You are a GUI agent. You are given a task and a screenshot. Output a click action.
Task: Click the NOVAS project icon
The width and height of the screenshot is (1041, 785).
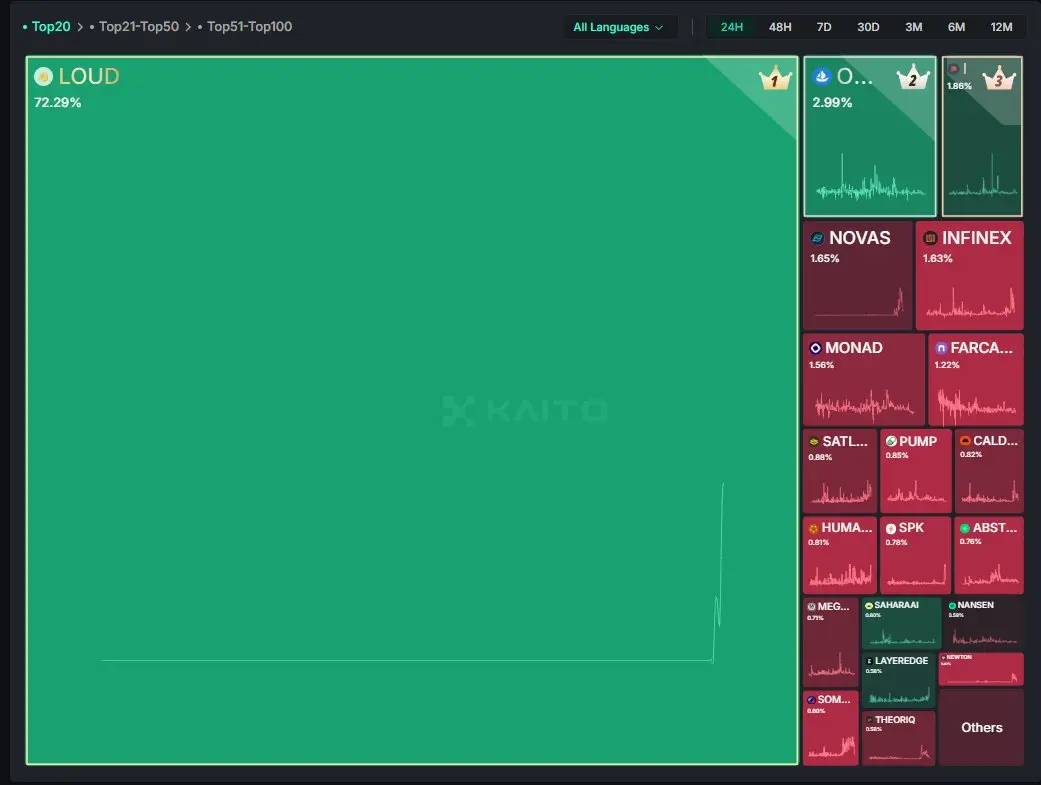[x=817, y=238]
